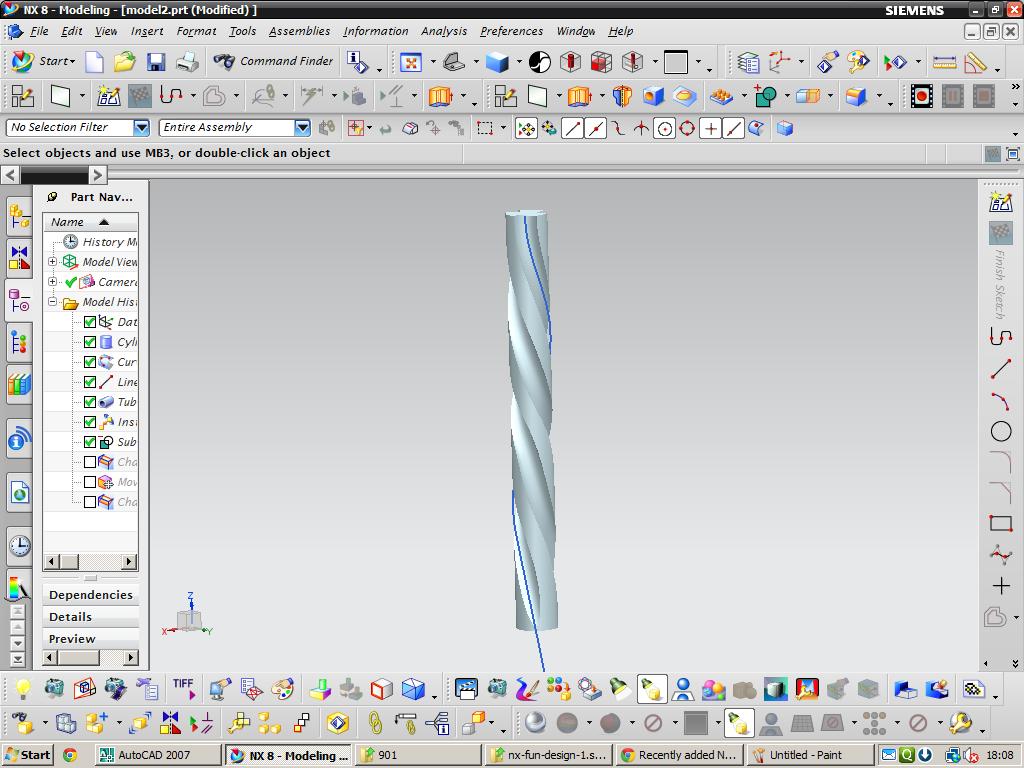Open the Insert menu
The width and height of the screenshot is (1024, 768).
tap(146, 31)
